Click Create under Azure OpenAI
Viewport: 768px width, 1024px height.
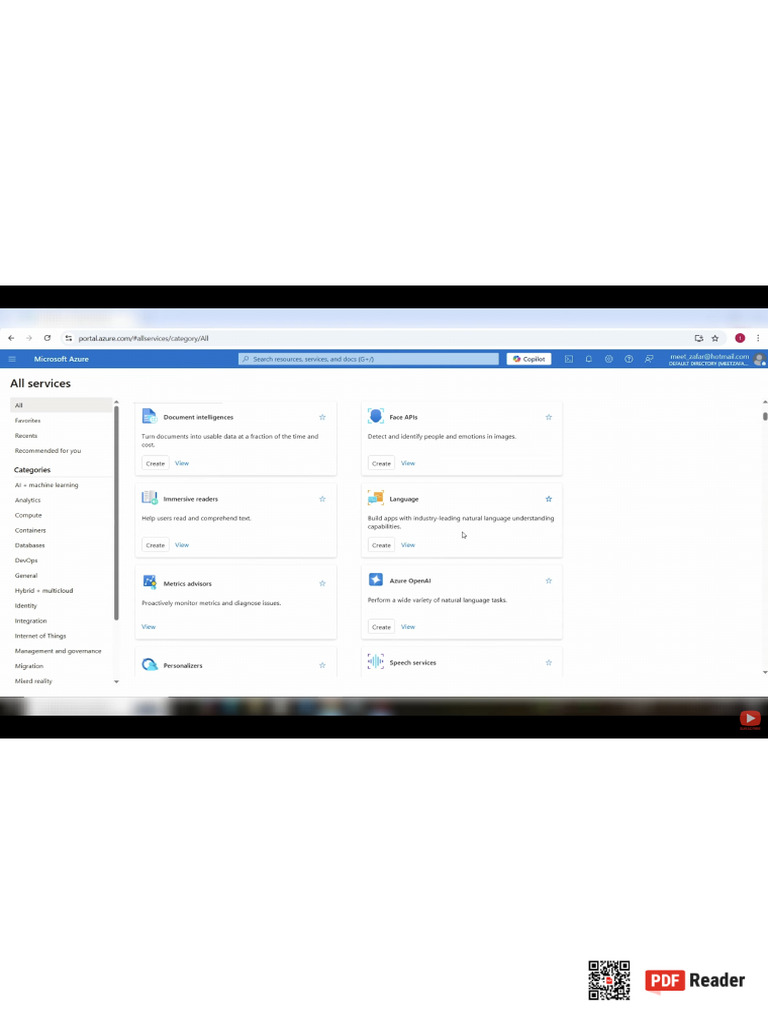(x=381, y=627)
